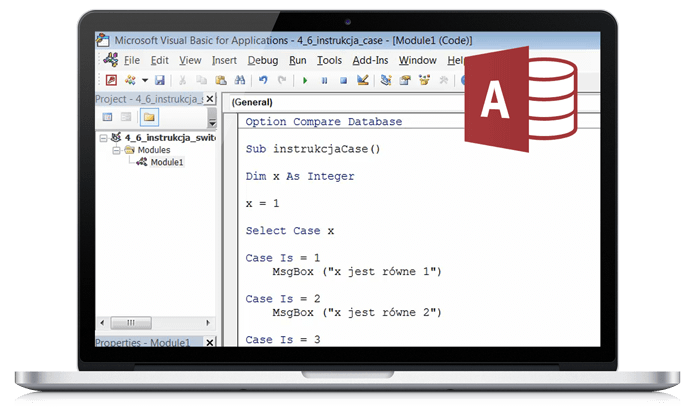This screenshot has height=411, width=695.
Task: Open the Debug menu
Action: pyautogui.click(x=262, y=60)
